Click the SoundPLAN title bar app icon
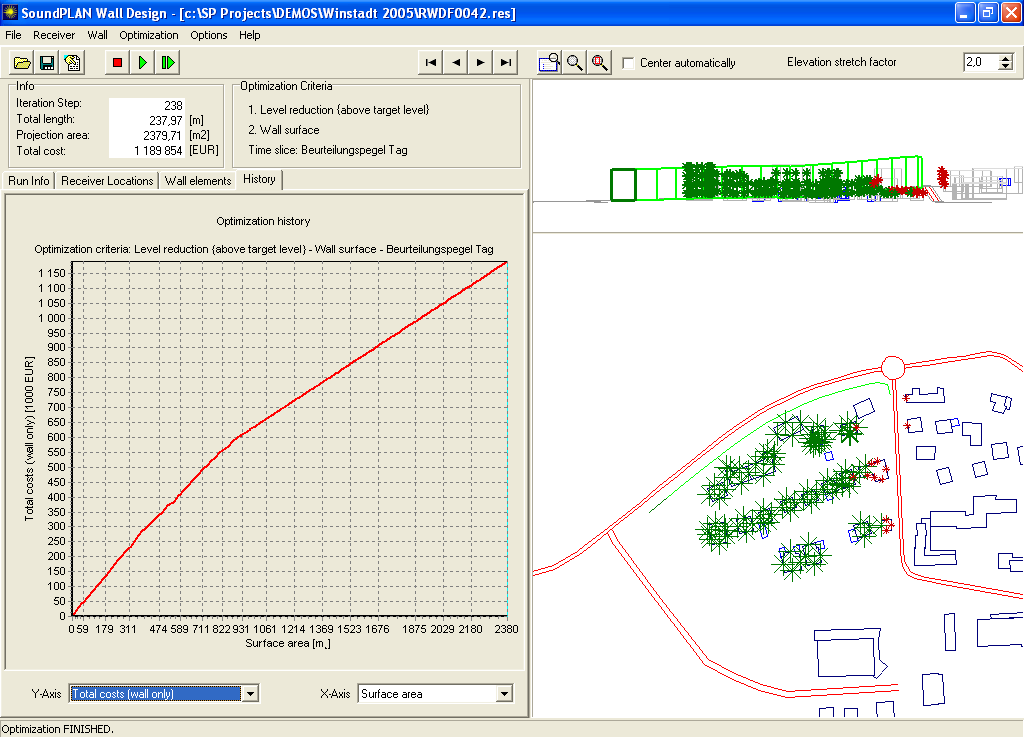Image resolution: width=1028 pixels, height=738 pixels. pos(10,12)
